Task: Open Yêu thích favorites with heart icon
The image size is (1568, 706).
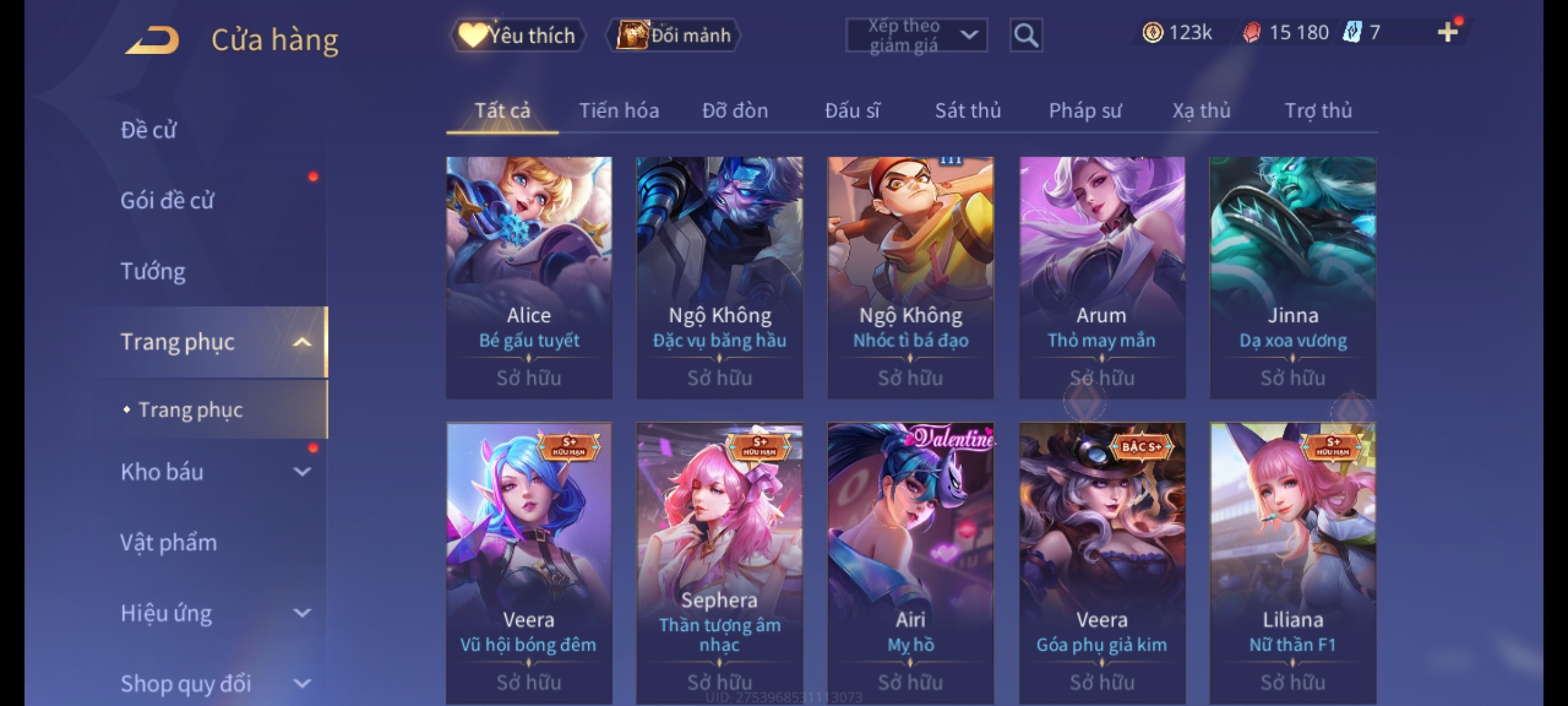Action: click(518, 35)
